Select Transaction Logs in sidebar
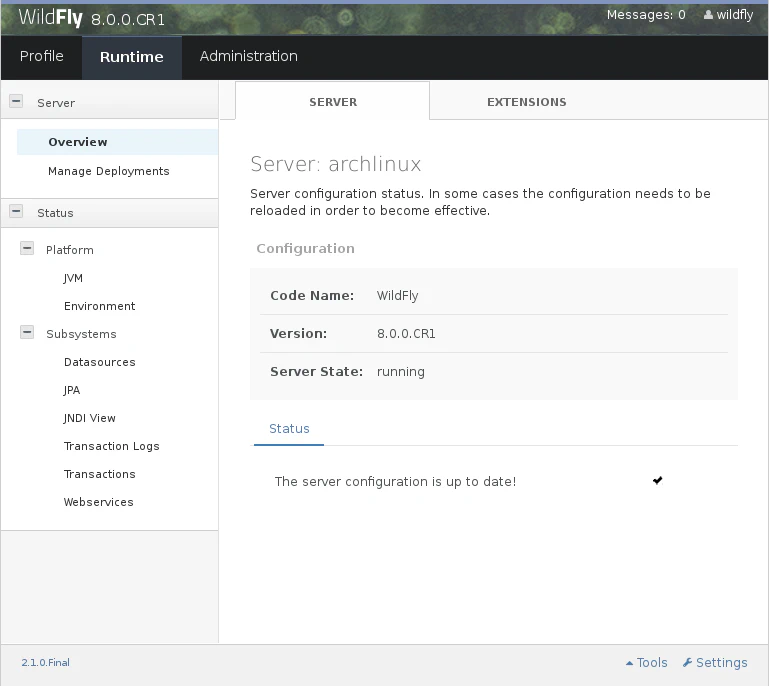 111,446
